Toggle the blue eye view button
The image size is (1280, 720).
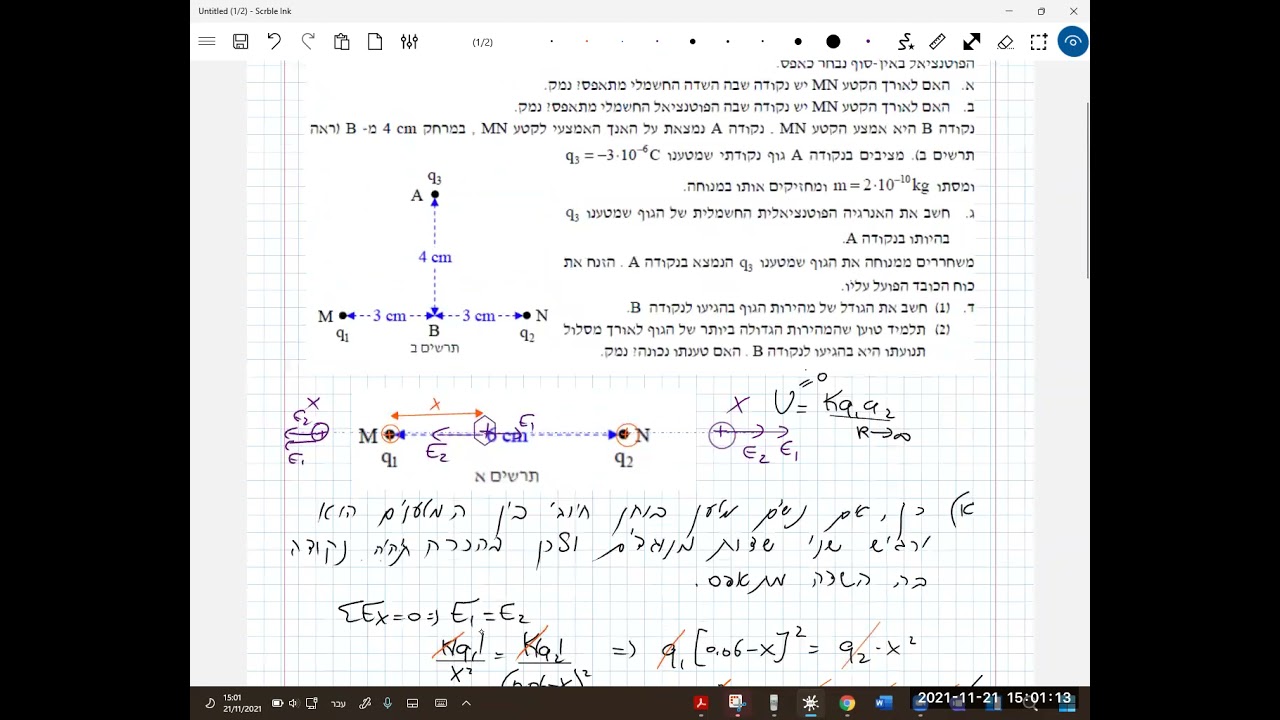coord(1073,42)
